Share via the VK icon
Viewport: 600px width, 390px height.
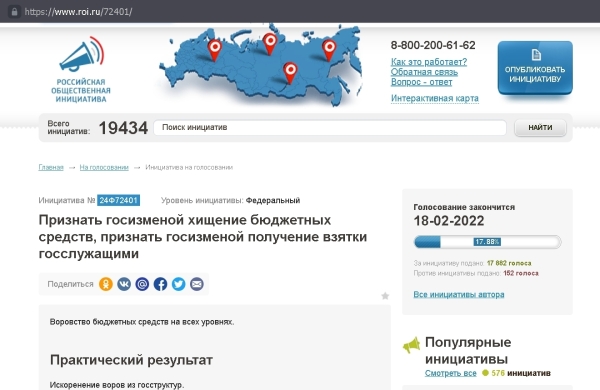pos(124,284)
